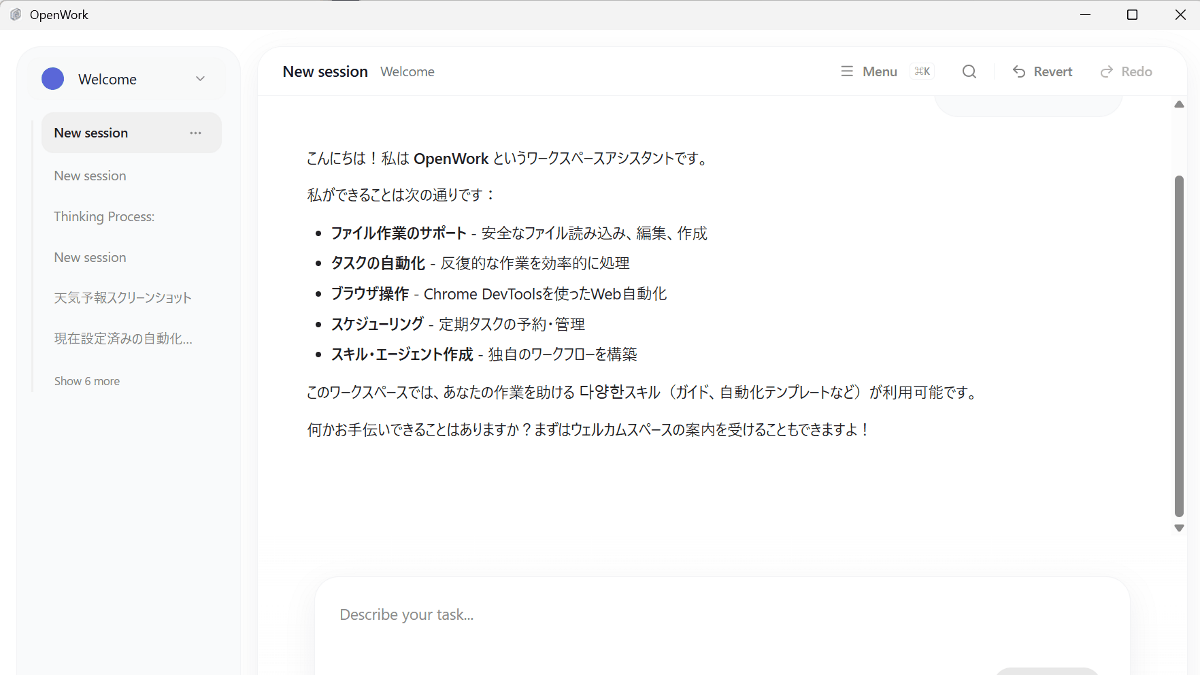
Task: Open session options via the ellipsis icon
Action: click(195, 132)
